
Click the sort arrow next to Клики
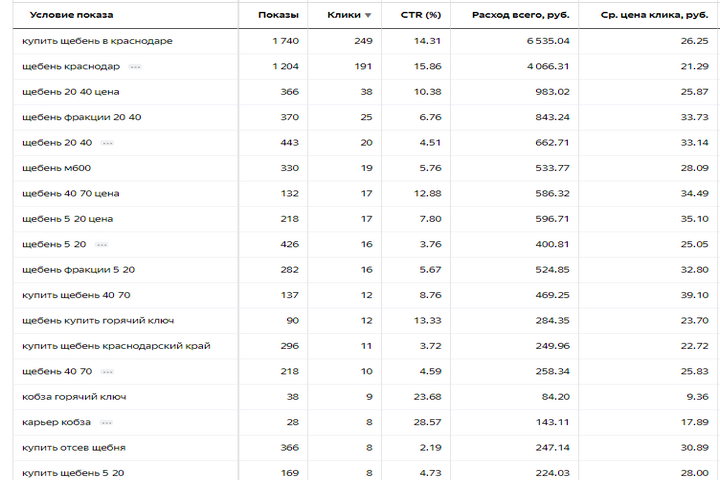click(x=368, y=15)
